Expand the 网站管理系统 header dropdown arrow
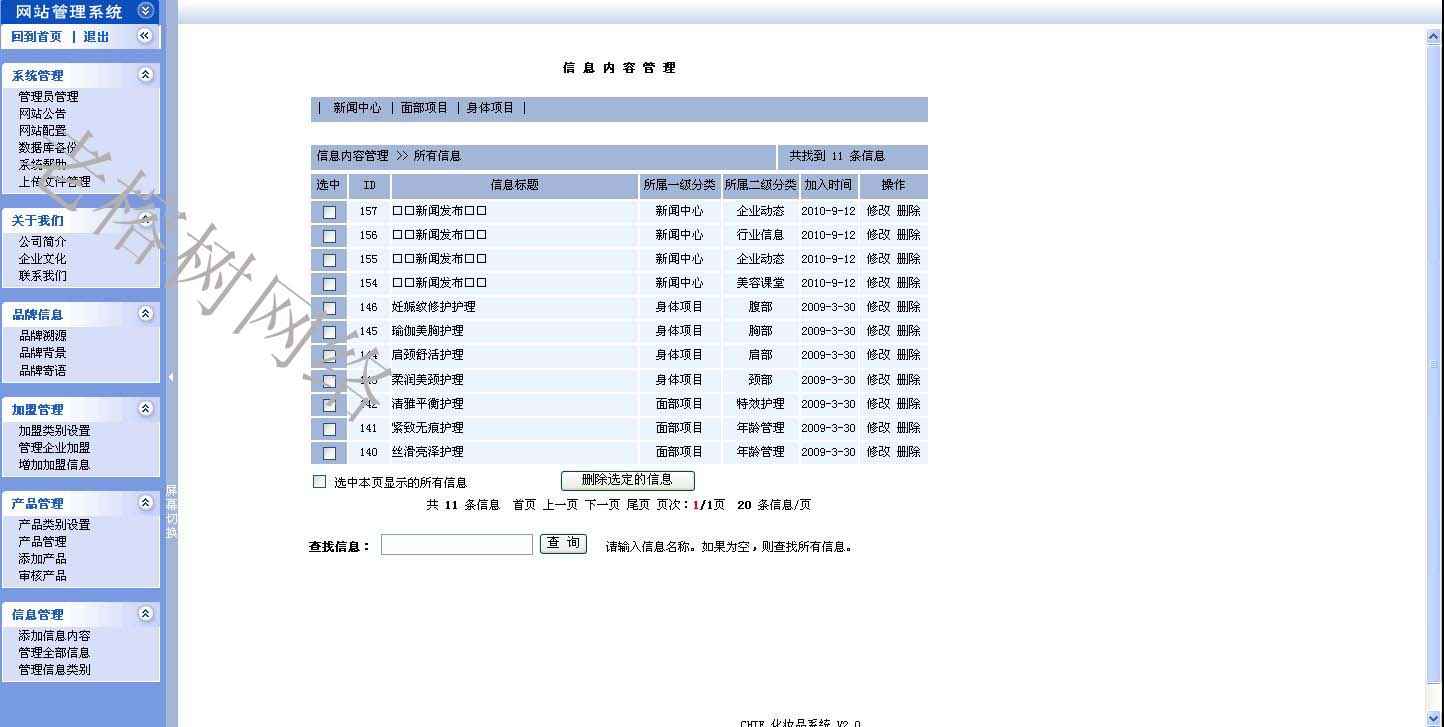The image size is (1444, 727). 145,11
